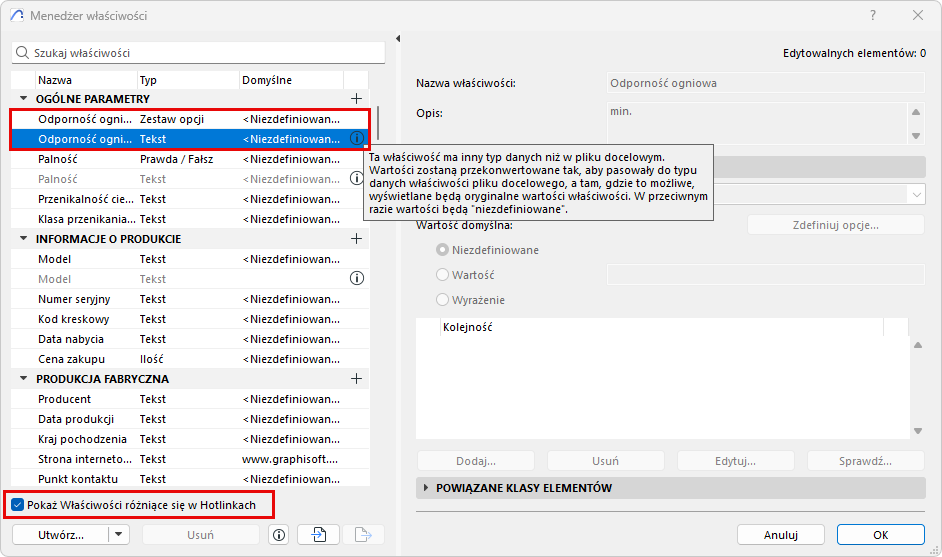942x557 pixels.
Task: Click Opis field scroll down arrow
Action: (916, 136)
